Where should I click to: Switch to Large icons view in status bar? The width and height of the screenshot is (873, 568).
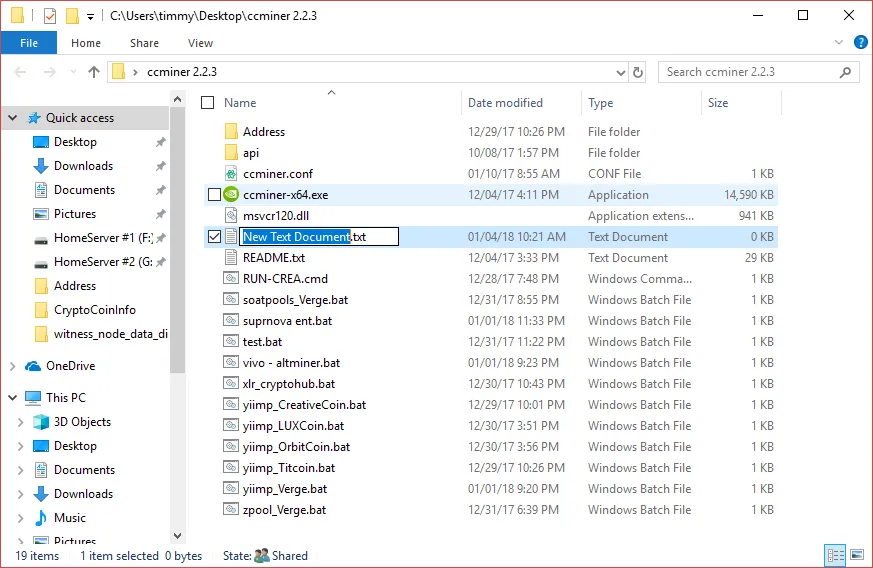[857, 555]
